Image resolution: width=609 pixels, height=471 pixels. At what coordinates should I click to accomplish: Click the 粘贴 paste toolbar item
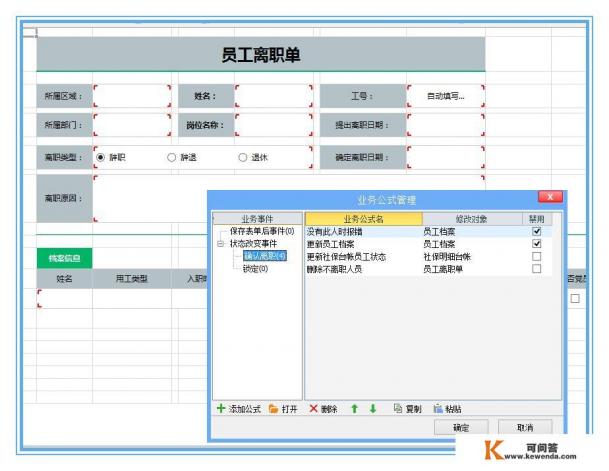click(447, 408)
